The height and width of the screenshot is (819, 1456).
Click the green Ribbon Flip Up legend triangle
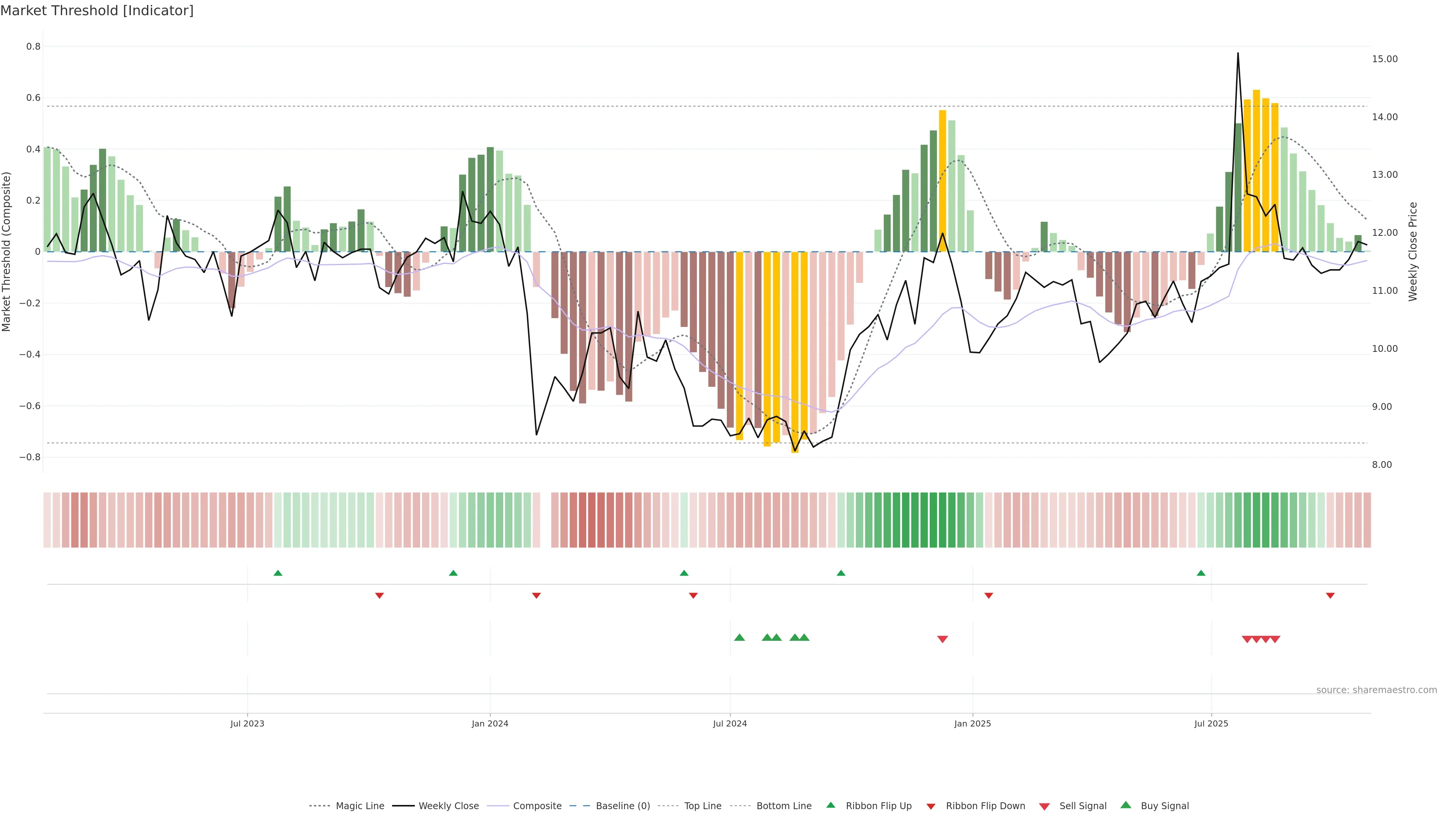click(830, 805)
